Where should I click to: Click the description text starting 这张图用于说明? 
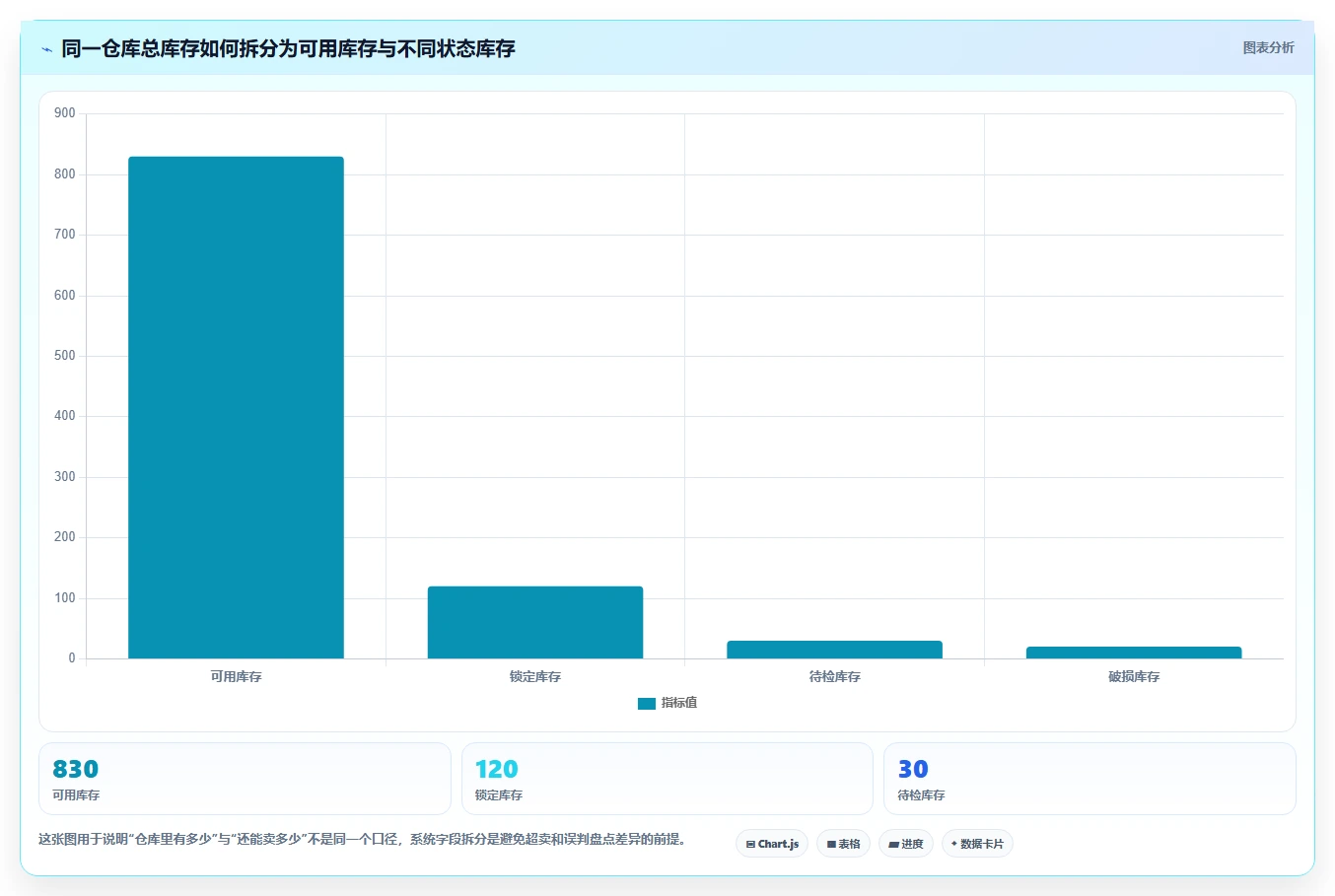[362, 840]
